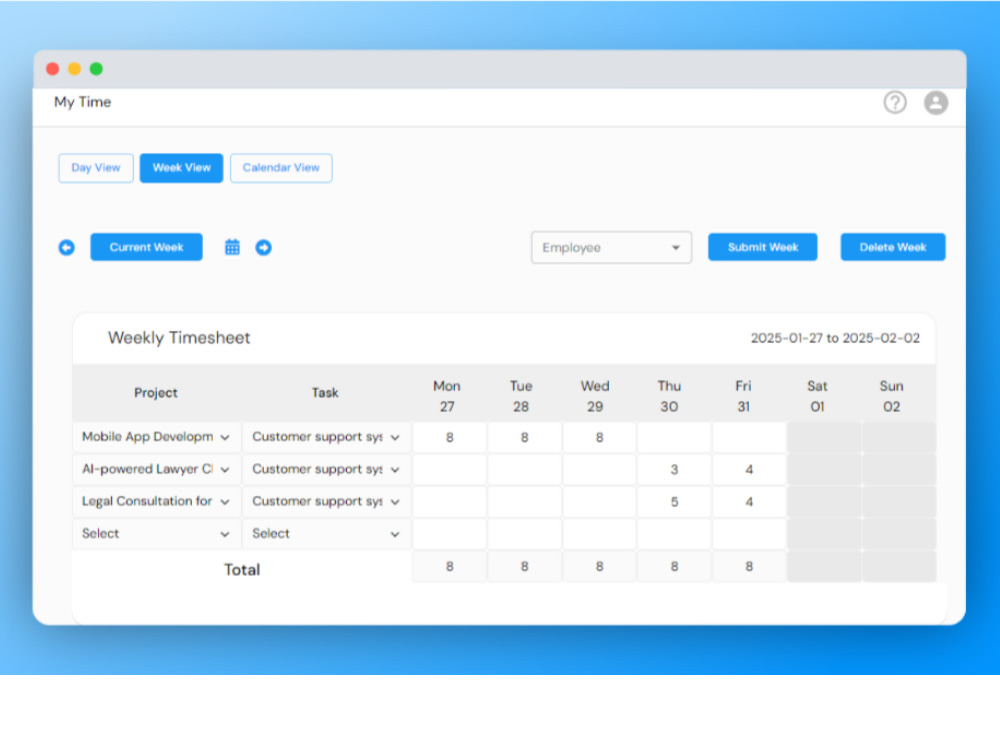Image resolution: width=1000 pixels, height=750 pixels.
Task: Click Monday cell in empty Select row
Action: point(450,534)
